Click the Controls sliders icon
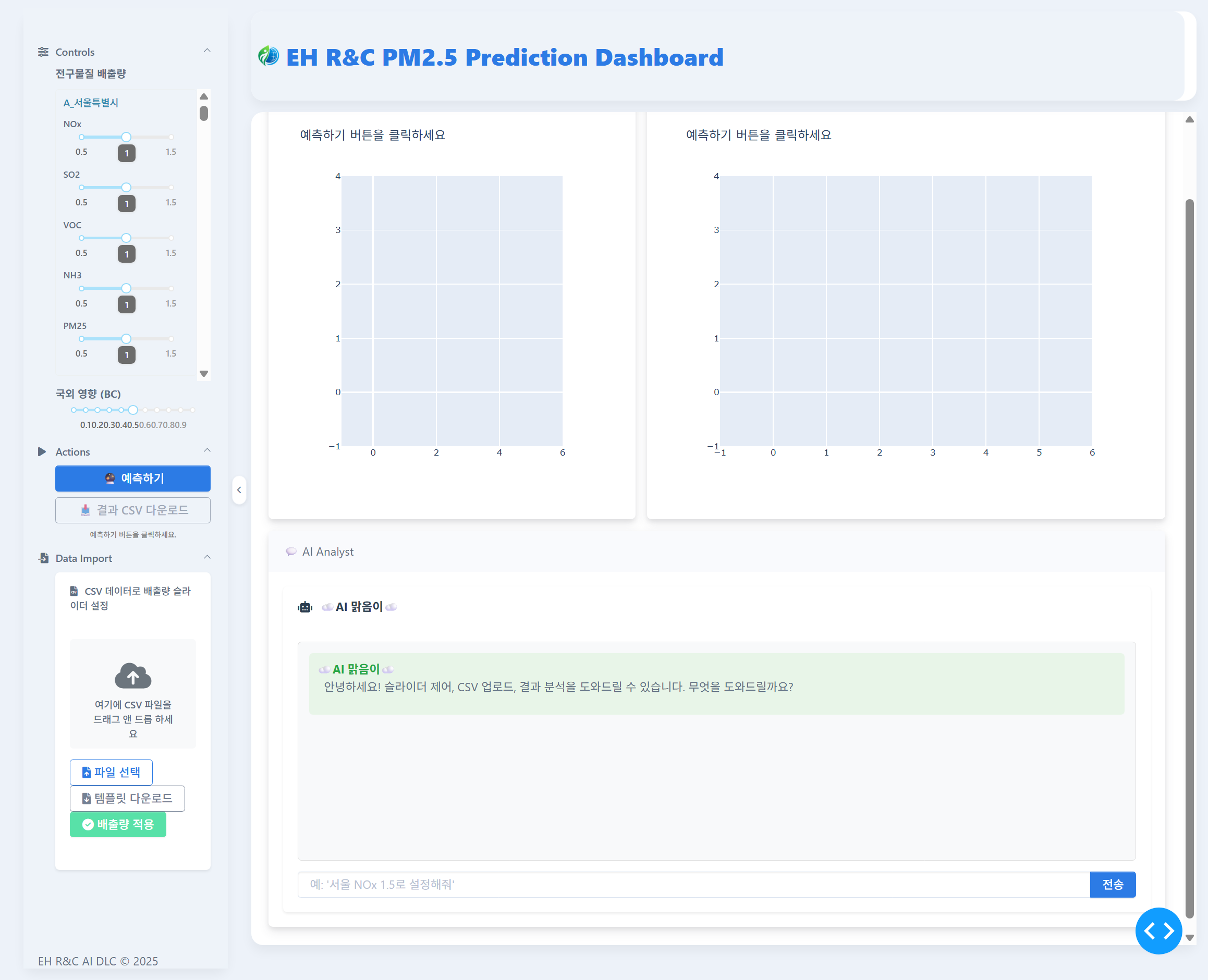 click(43, 52)
